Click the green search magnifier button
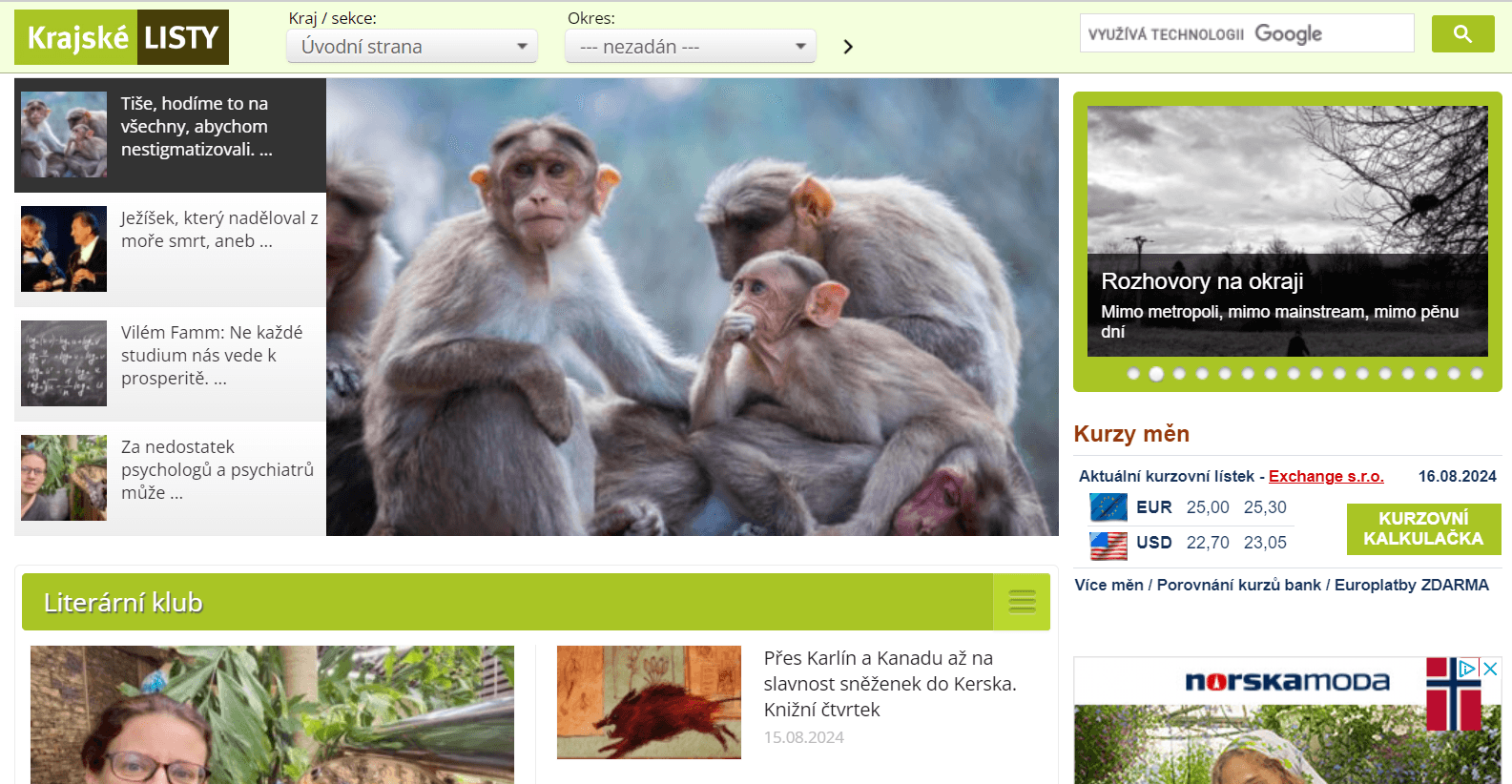 (1462, 34)
